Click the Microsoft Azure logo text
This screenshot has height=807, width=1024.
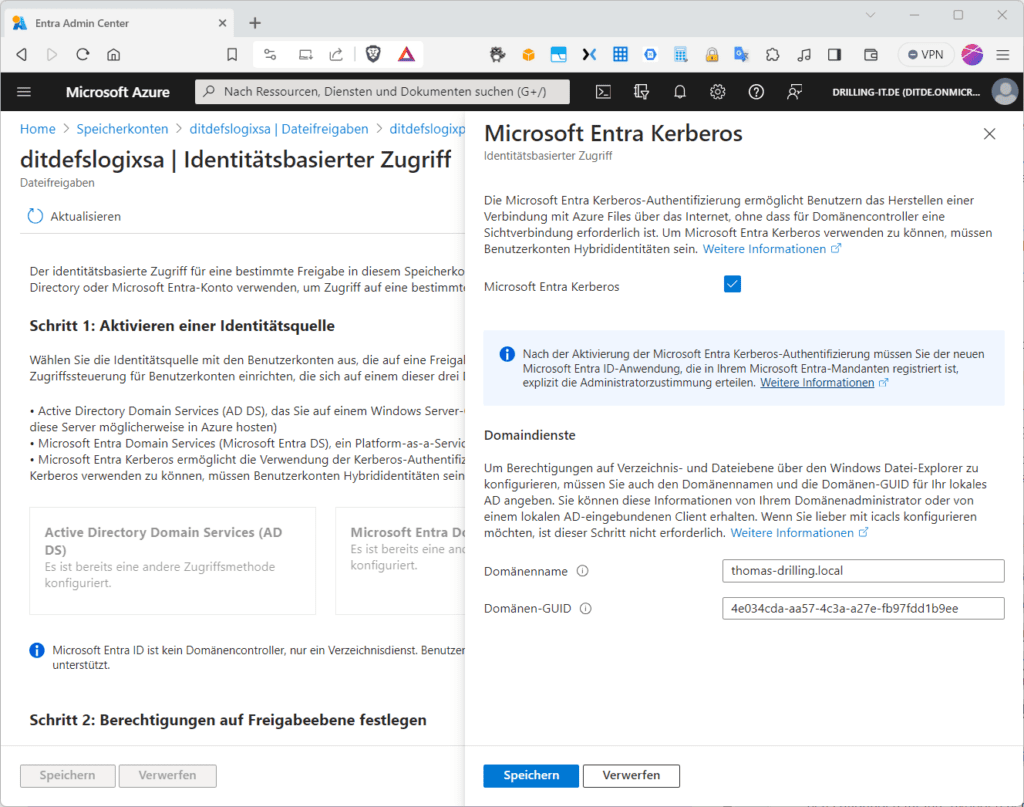[118, 92]
